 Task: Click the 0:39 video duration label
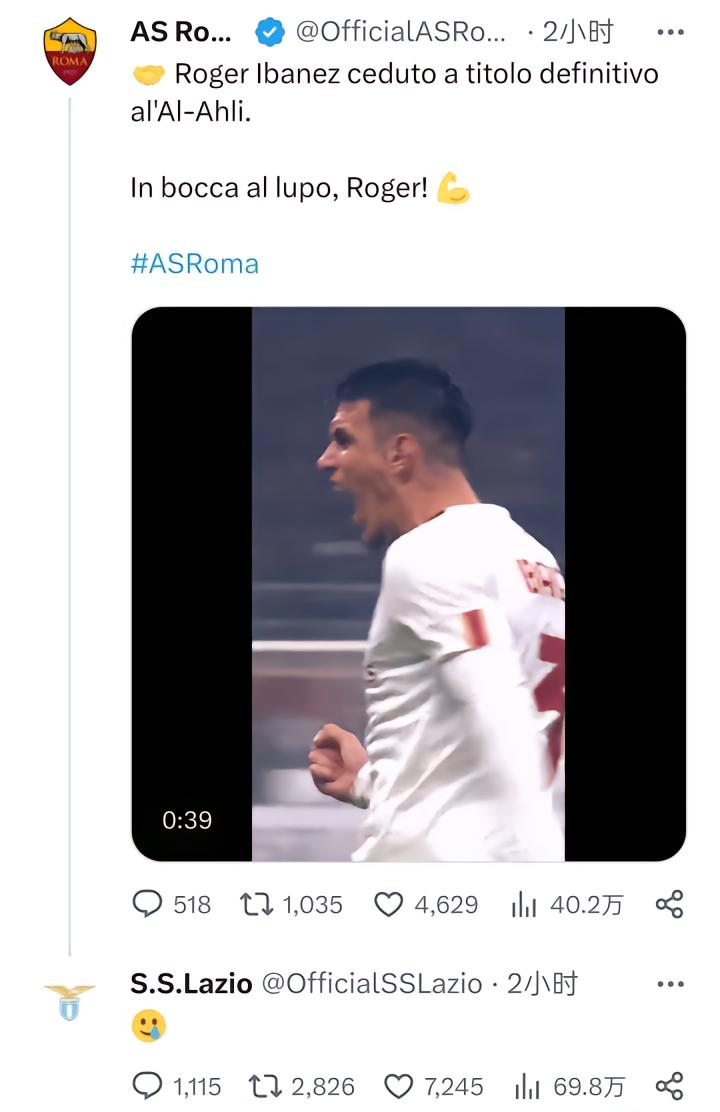(x=187, y=820)
